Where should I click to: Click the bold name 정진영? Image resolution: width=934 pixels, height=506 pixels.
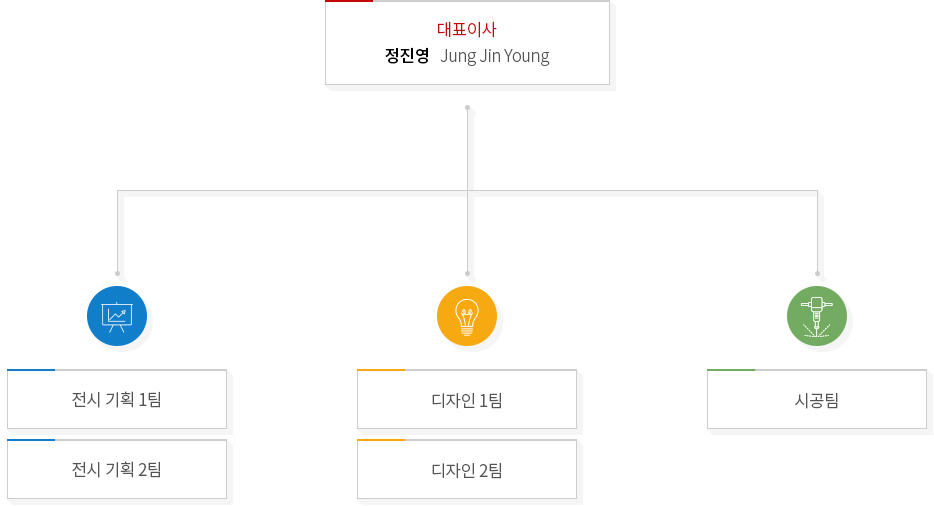[407, 56]
